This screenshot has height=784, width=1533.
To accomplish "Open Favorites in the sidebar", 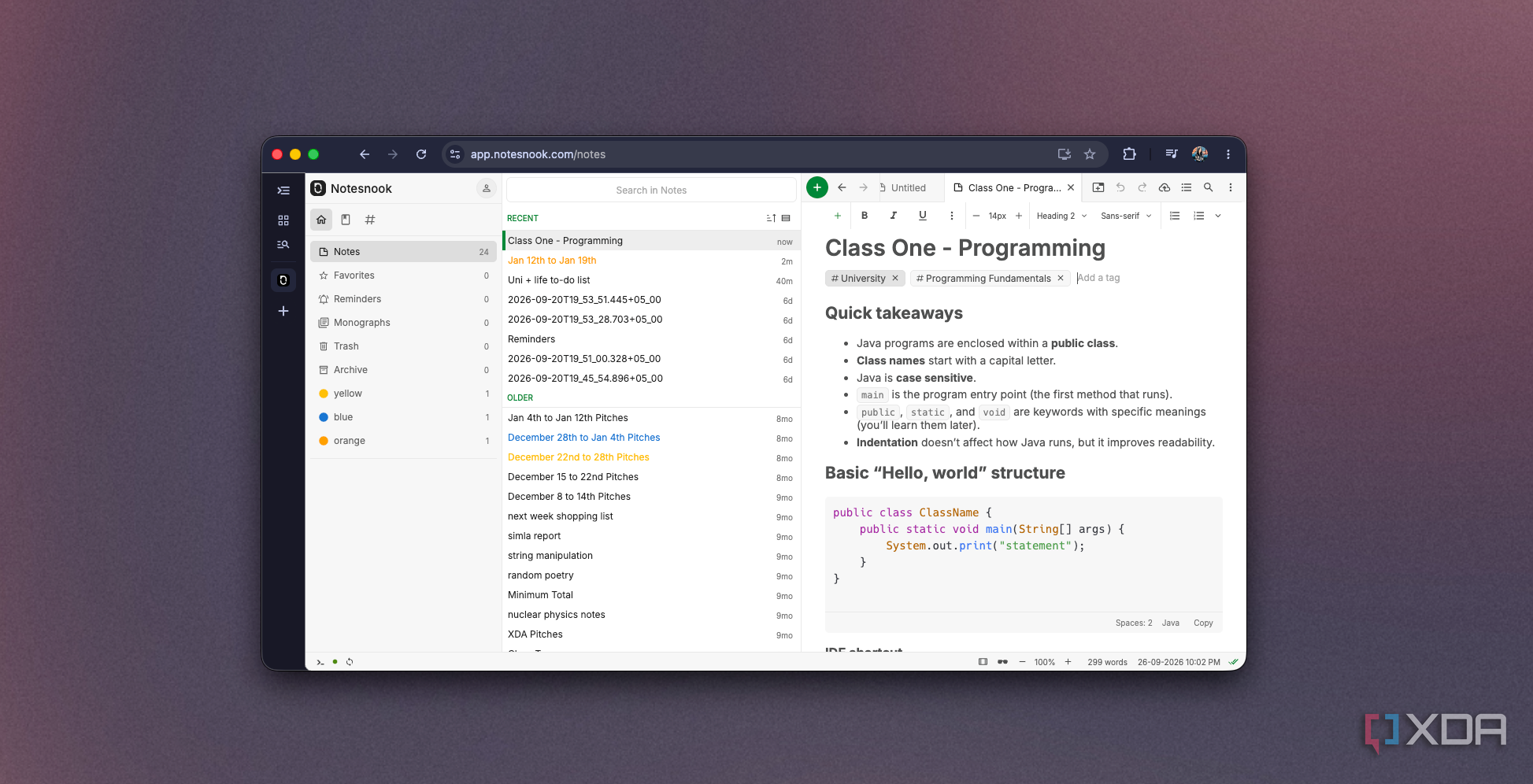I will [403, 276].
